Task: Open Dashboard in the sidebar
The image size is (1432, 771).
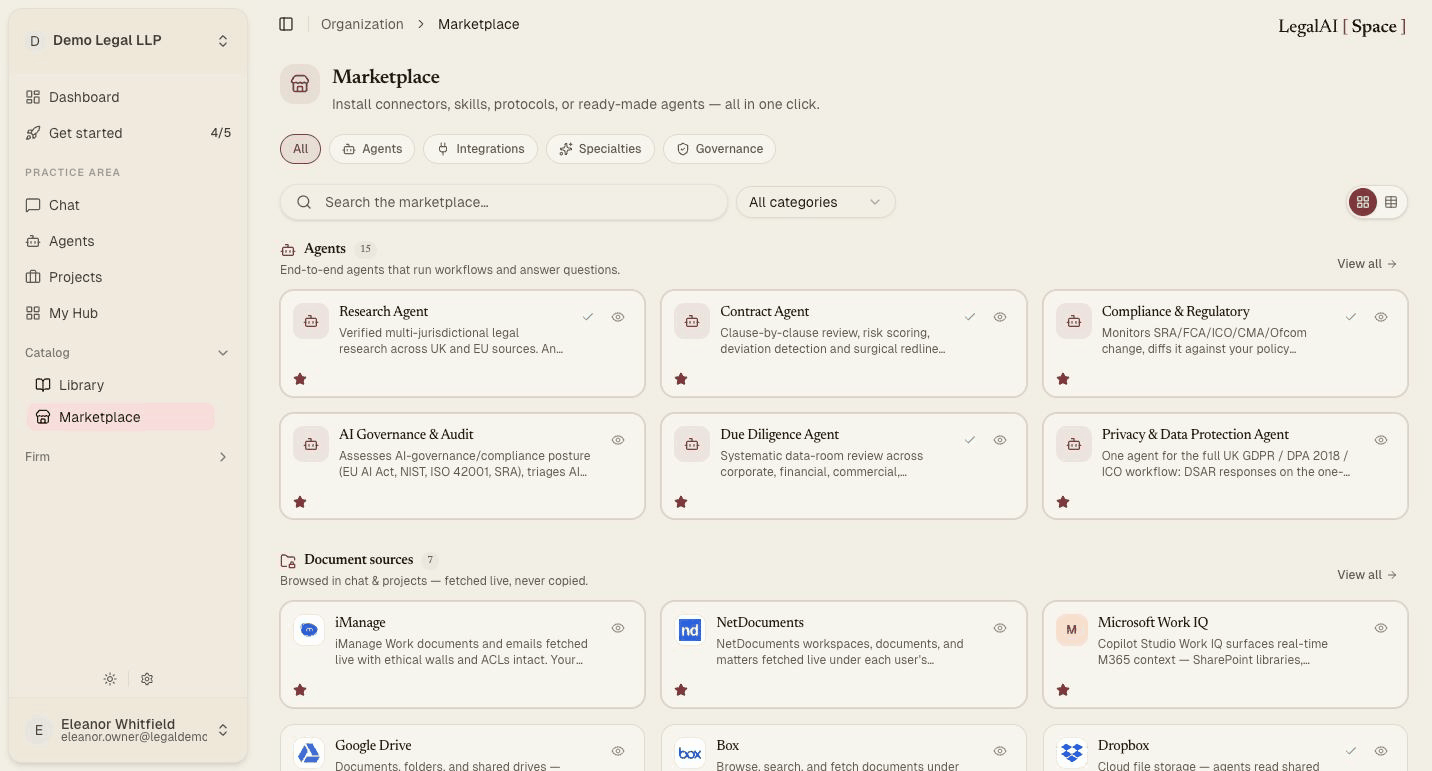Action: (x=128, y=97)
